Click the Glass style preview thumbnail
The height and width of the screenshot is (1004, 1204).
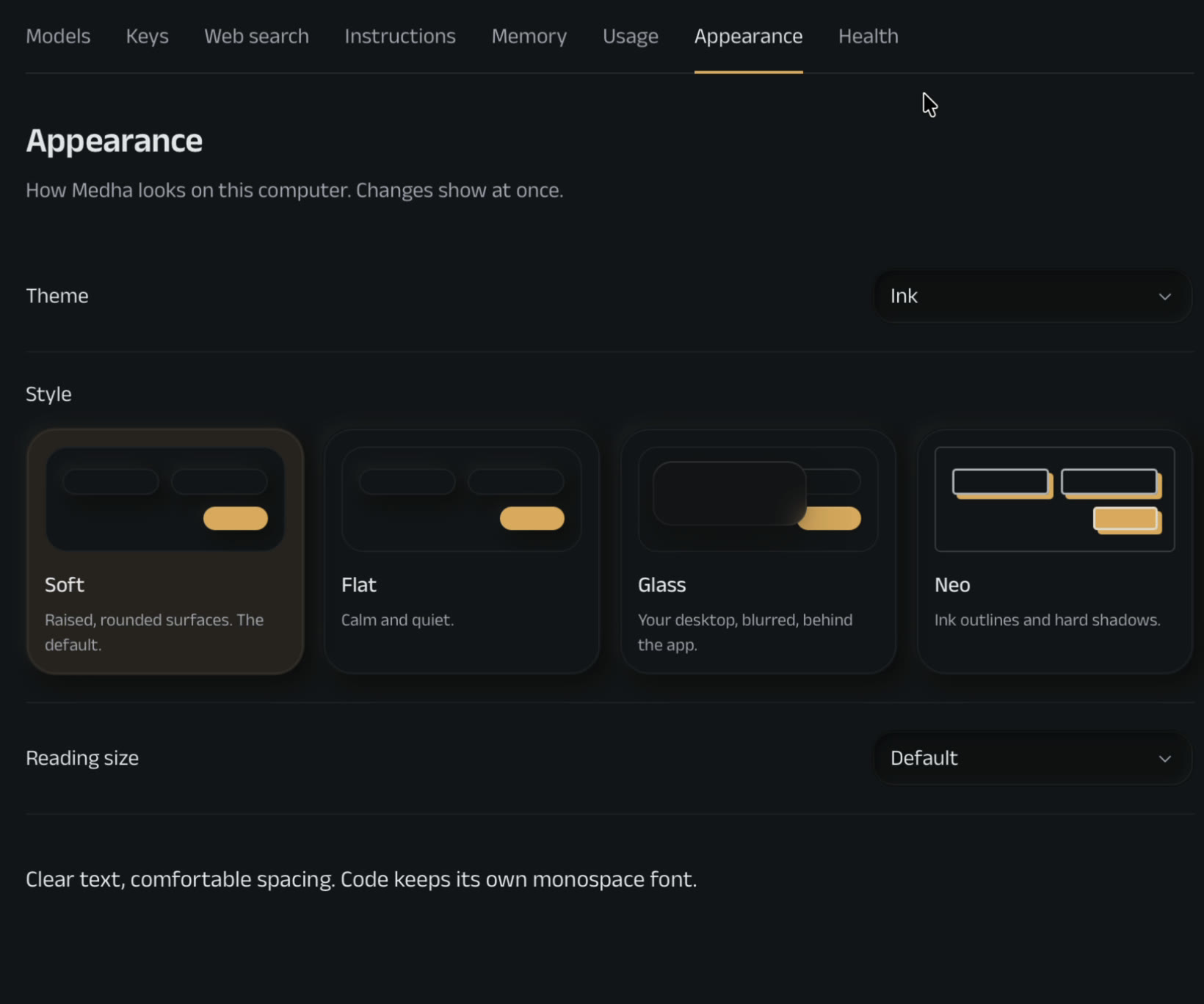point(758,499)
